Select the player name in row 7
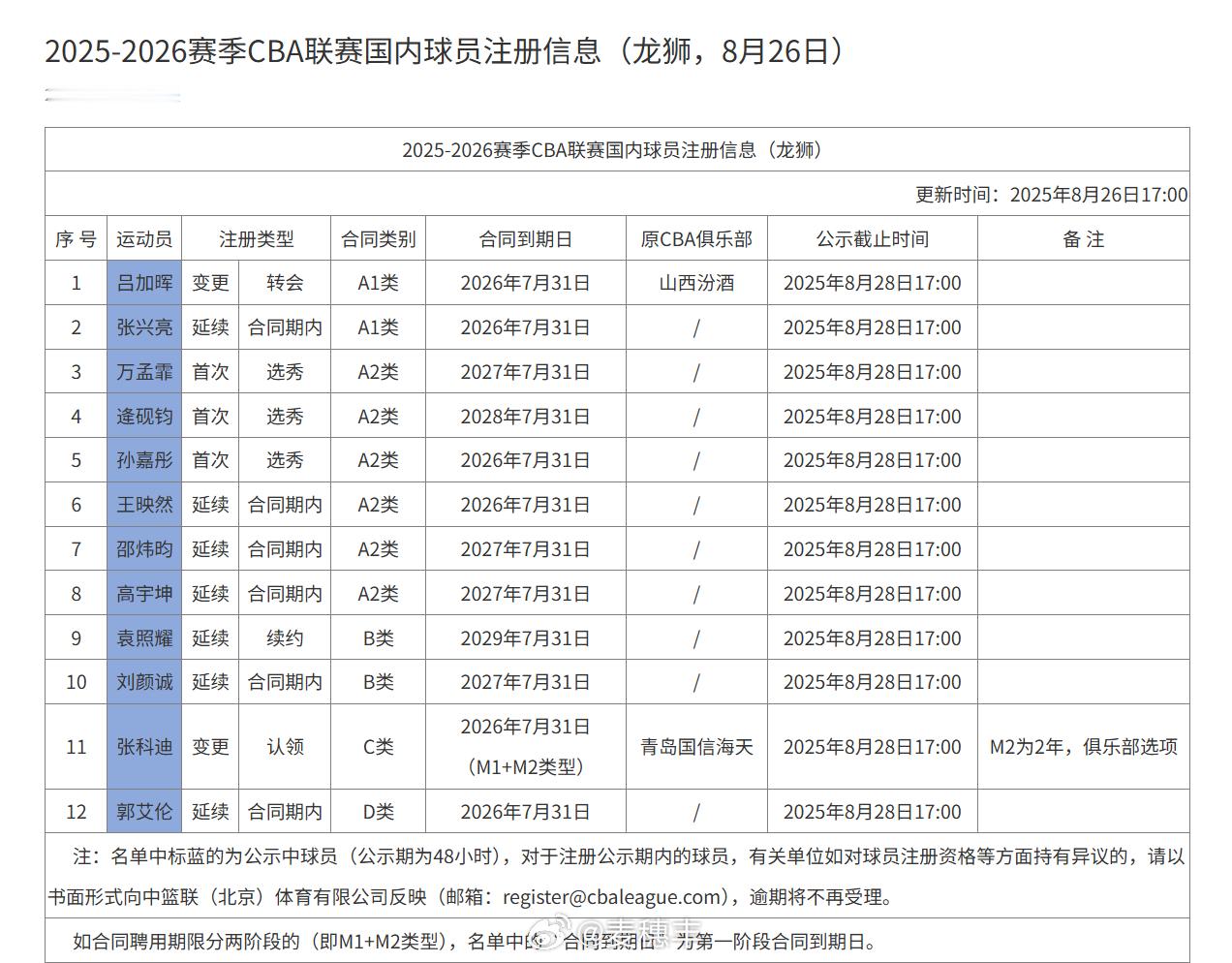Image resolution: width=1232 pixels, height=963 pixels. (144, 549)
